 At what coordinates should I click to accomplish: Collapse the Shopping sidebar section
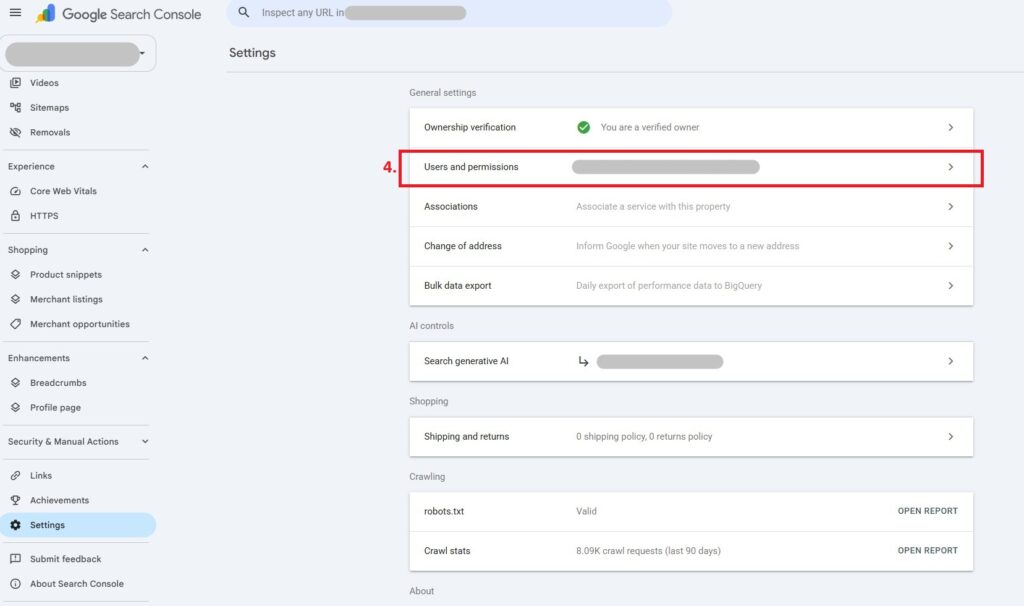point(145,250)
